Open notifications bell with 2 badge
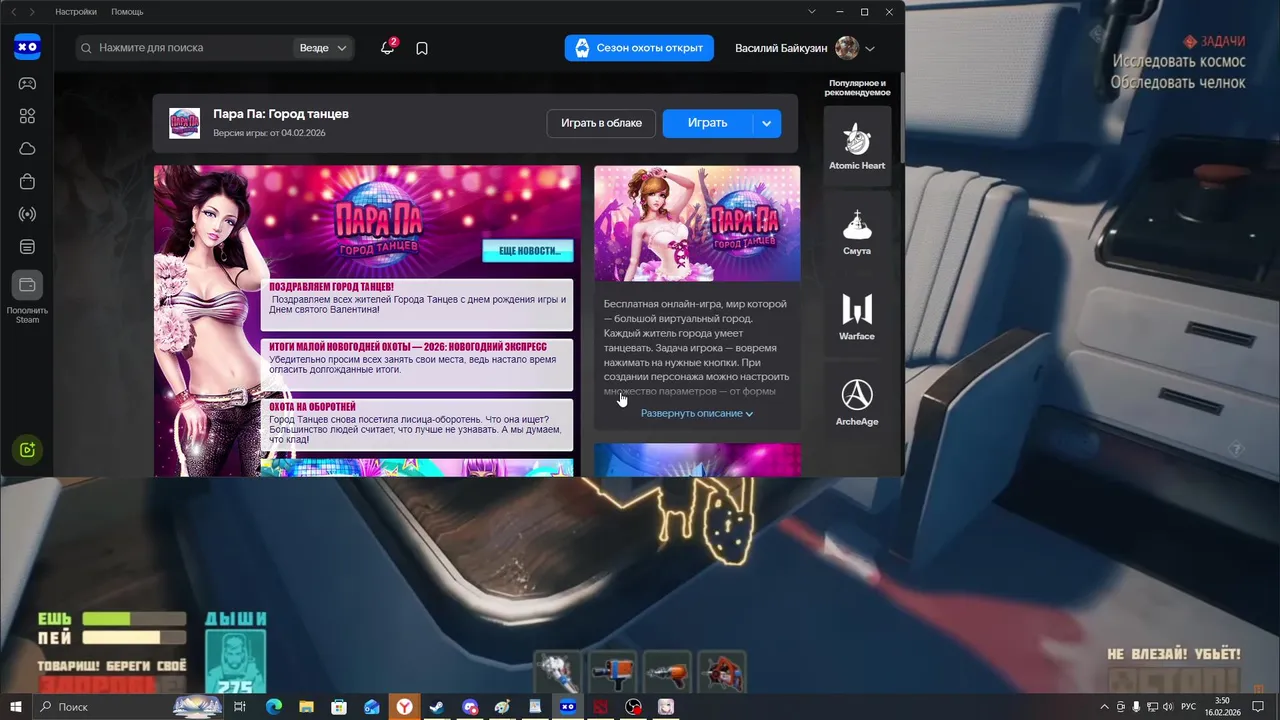The image size is (1280, 720). coord(388,47)
